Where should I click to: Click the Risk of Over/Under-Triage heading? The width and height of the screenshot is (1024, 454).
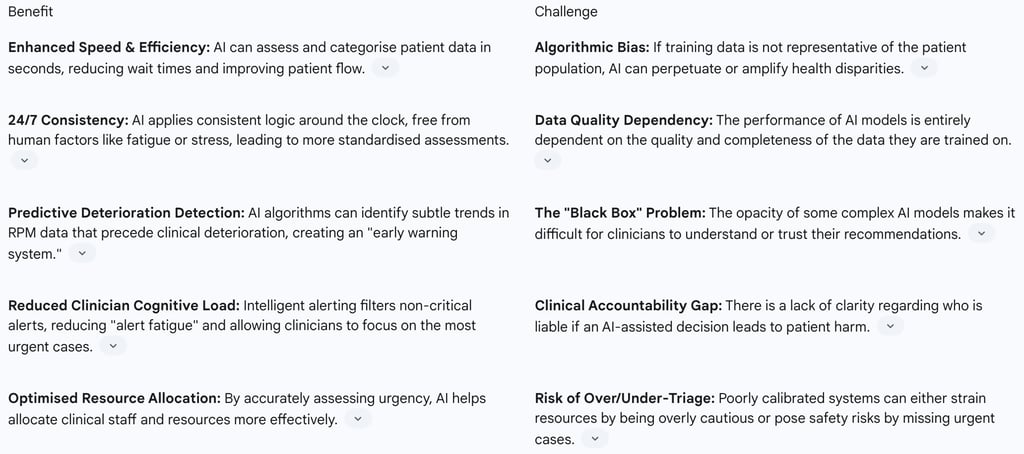(x=624, y=398)
